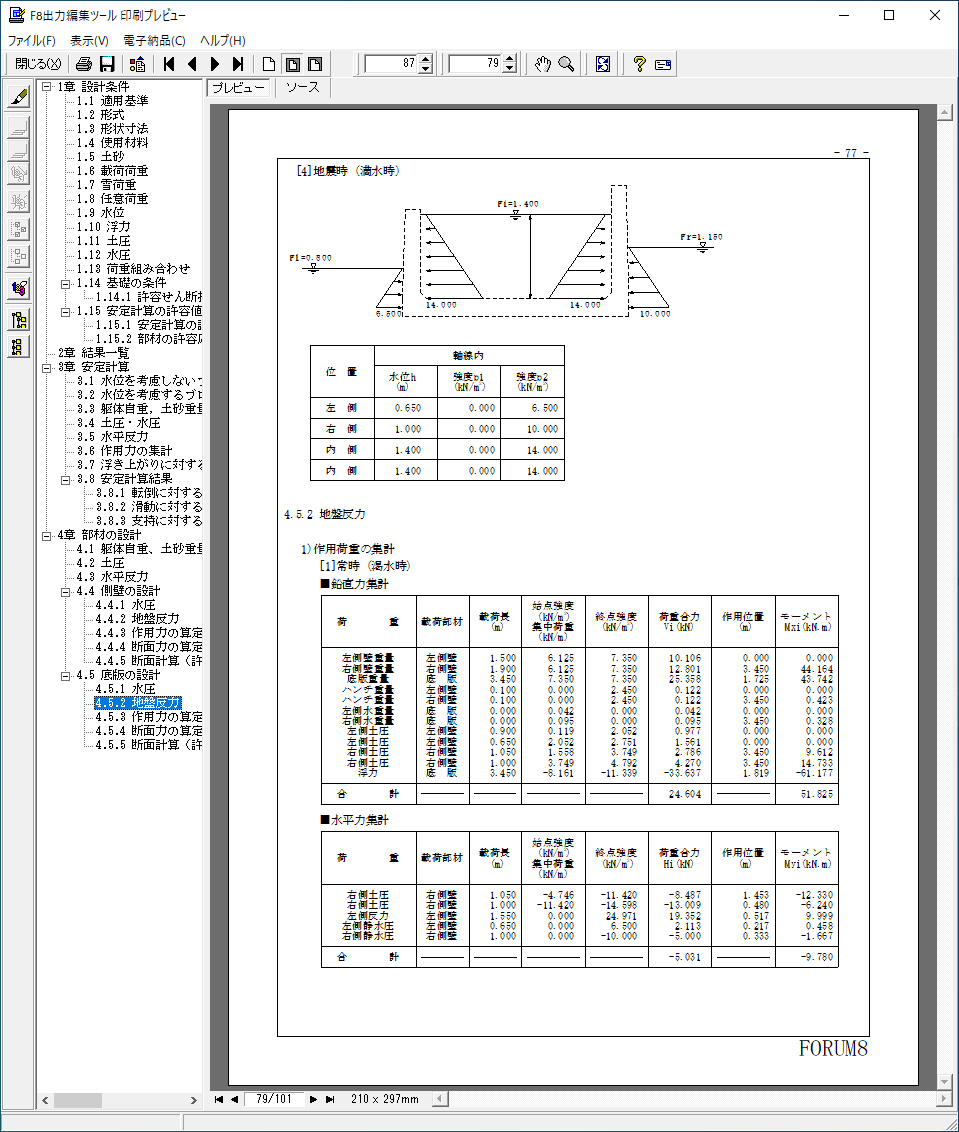The height and width of the screenshot is (1132, 959).
Task: Select the pencil edit tool in sidebar
Action: [x=19, y=97]
